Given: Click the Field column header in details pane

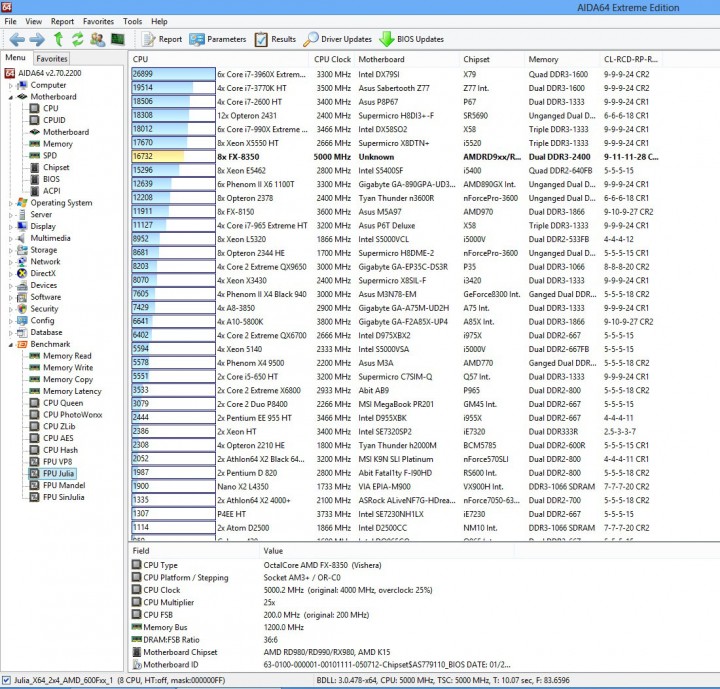Looking at the screenshot, I should [x=195, y=551].
